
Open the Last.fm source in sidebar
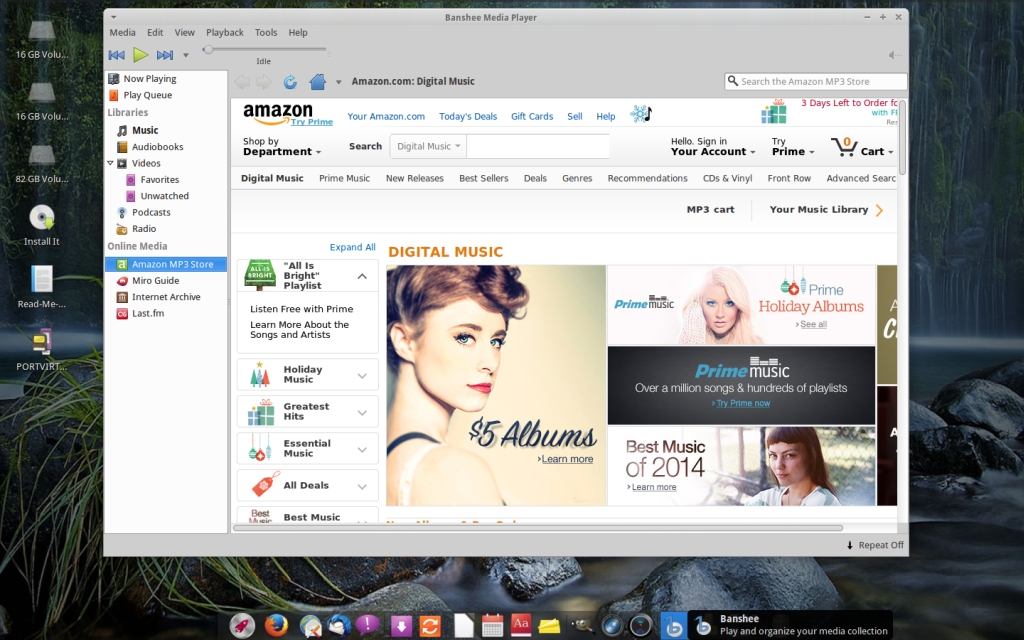tap(147, 314)
